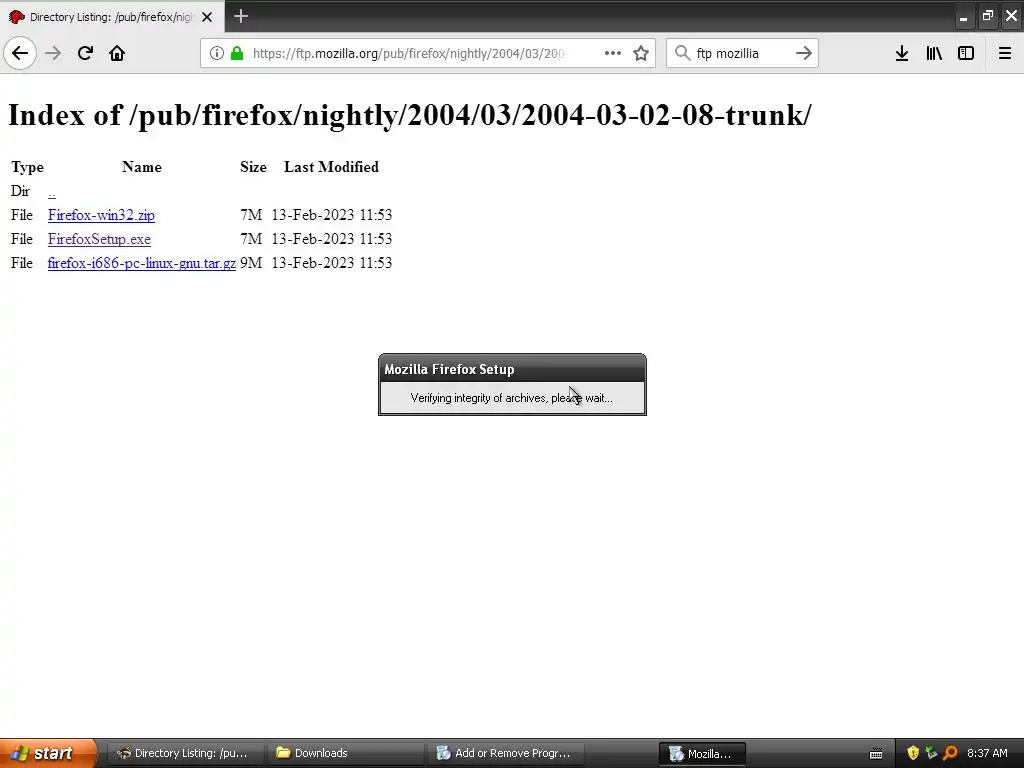Viewport: 1024px width, 768px height.
Task: Click the Firefox-win32.zip date 13-Feb-2023 11:53
Action: coord(332,215)
